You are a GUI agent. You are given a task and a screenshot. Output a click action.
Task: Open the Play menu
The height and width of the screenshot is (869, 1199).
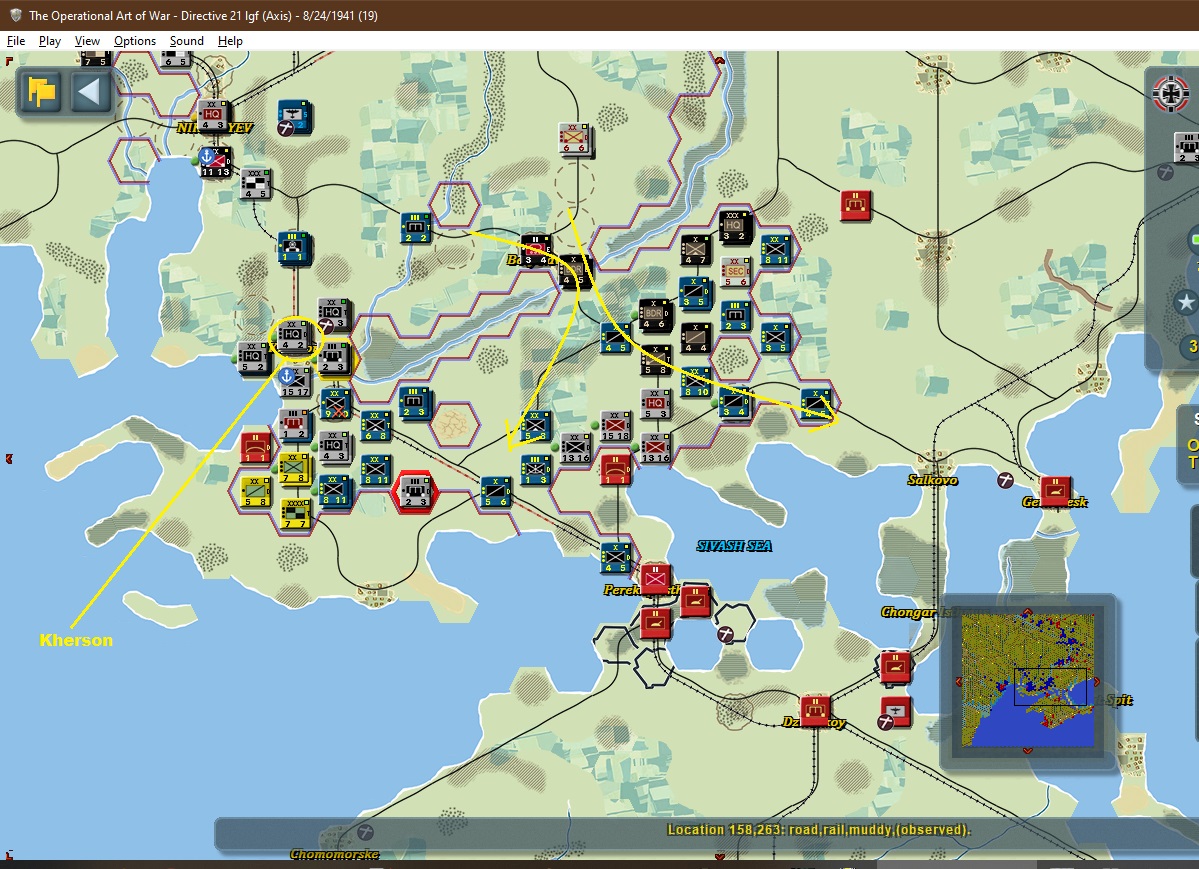point(50,41)
